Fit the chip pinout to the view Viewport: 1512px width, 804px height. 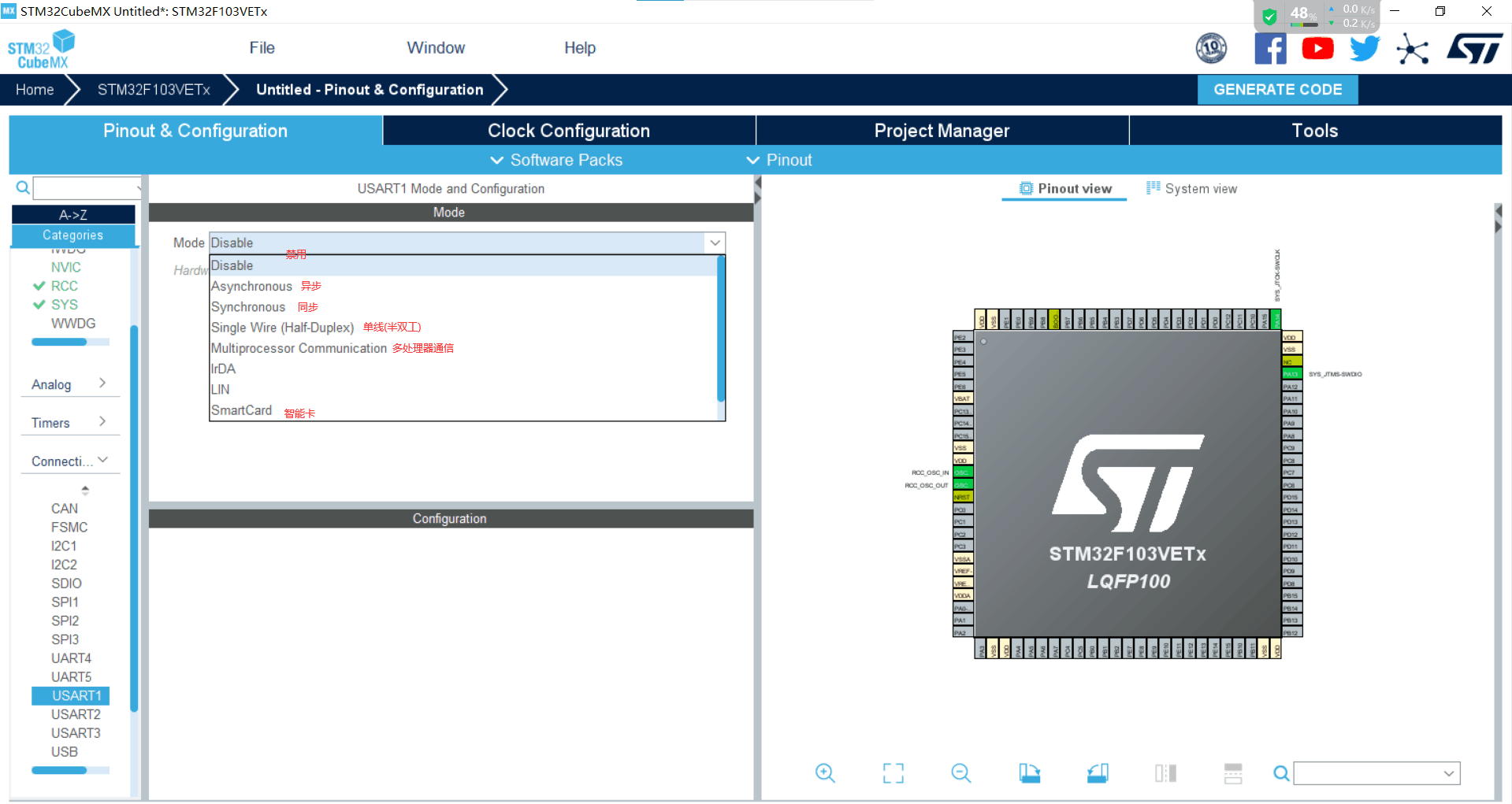[893, 773]
